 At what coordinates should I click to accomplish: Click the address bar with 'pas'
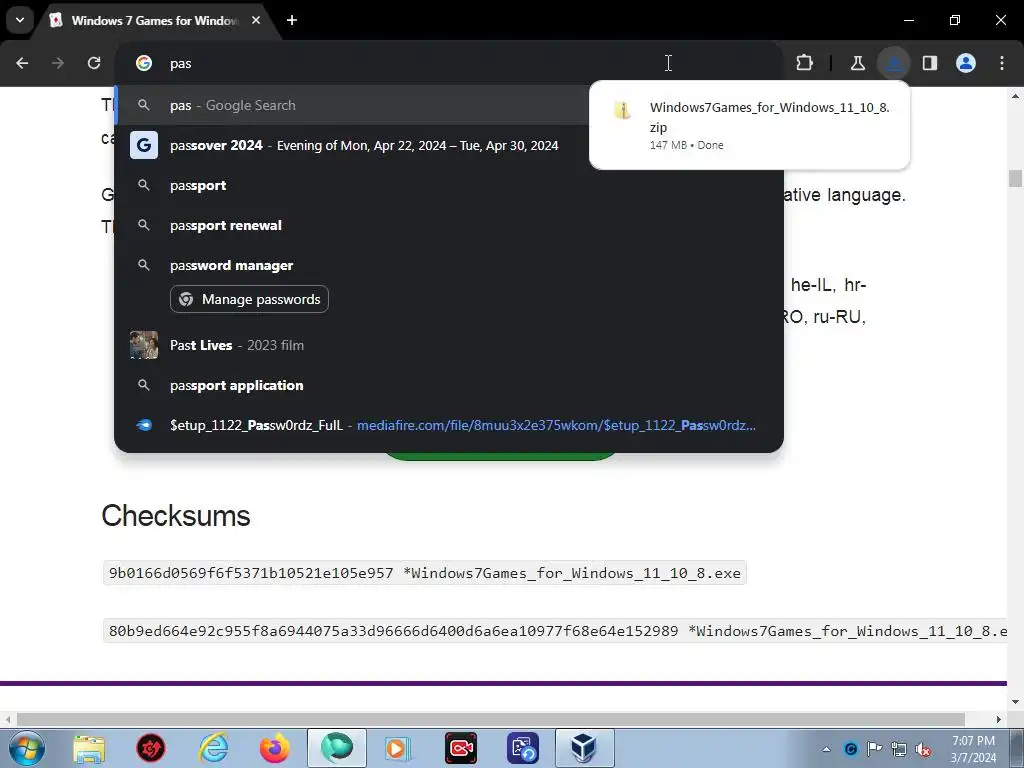[x=418, y=63]
